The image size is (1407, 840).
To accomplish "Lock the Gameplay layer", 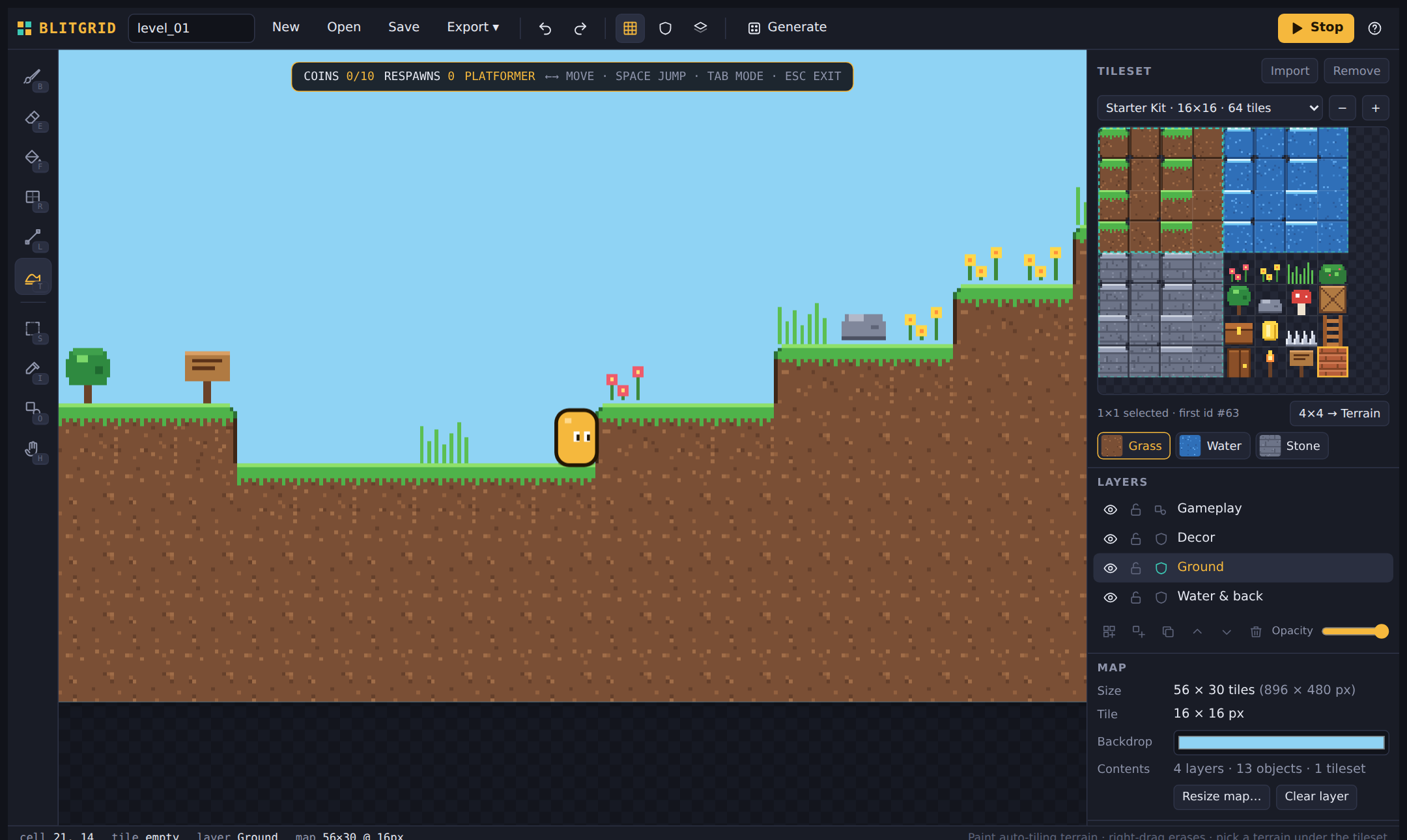I will tap(1135, 509).
